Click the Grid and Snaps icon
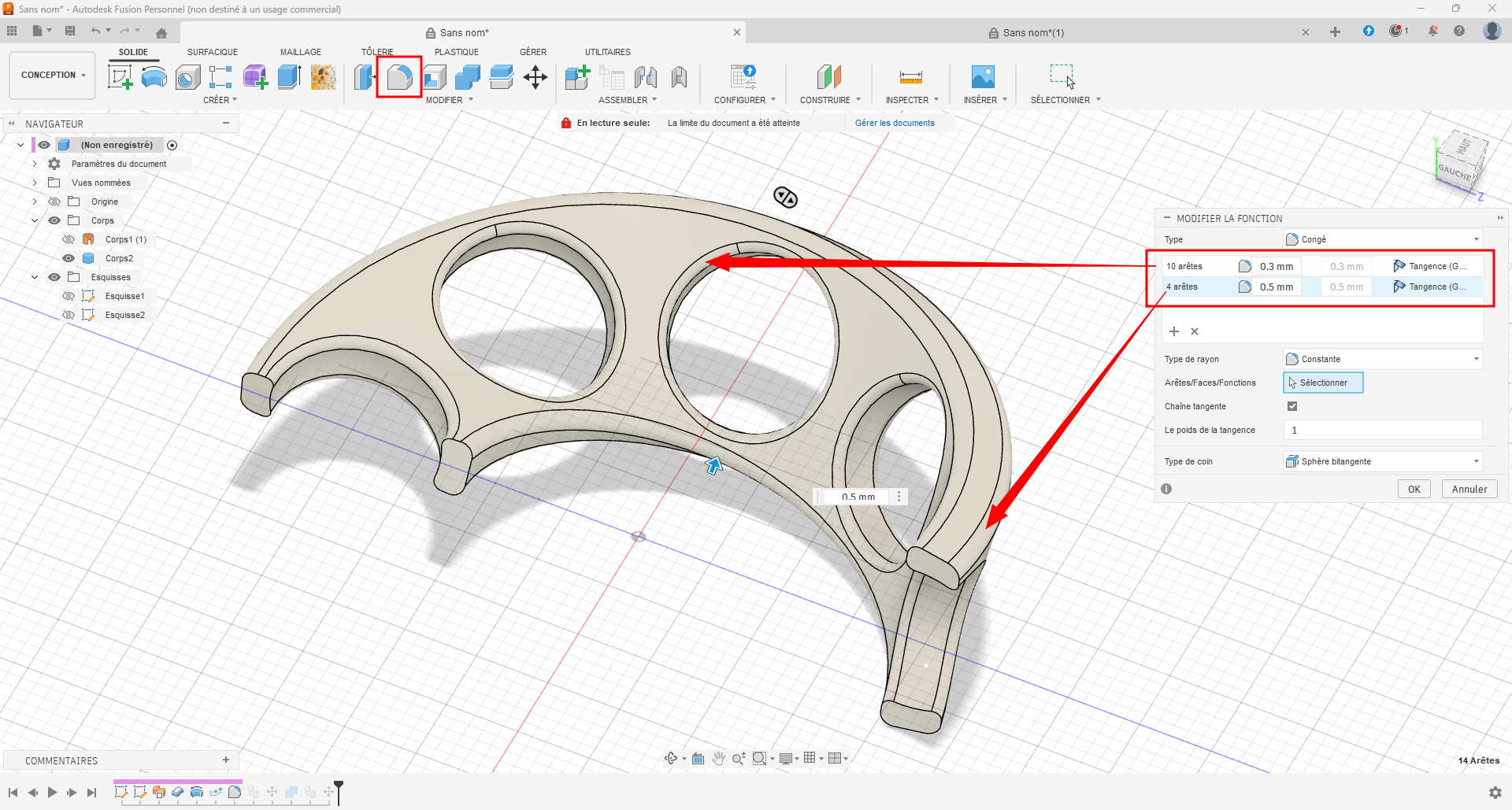 (810, 758)
